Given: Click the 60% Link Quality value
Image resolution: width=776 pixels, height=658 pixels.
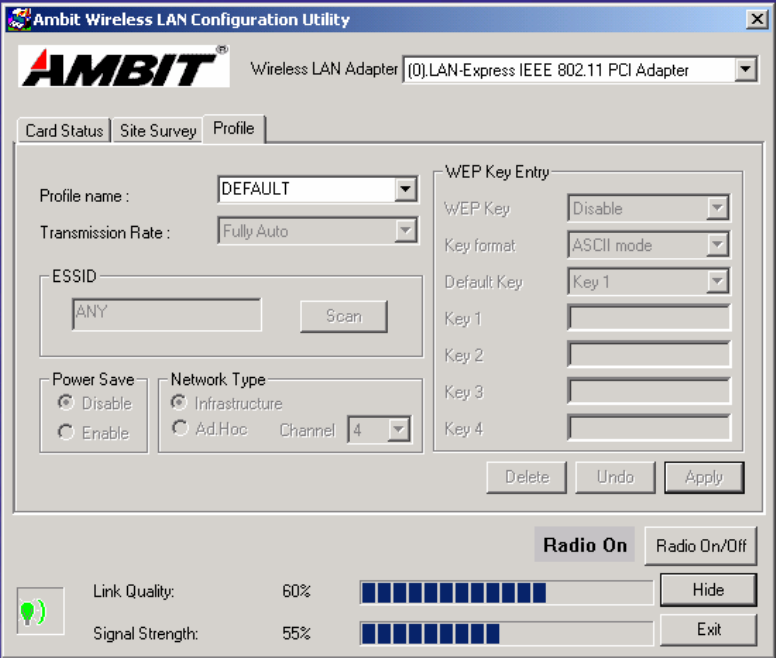Looking at the screenshot, I should pos(296,591).
